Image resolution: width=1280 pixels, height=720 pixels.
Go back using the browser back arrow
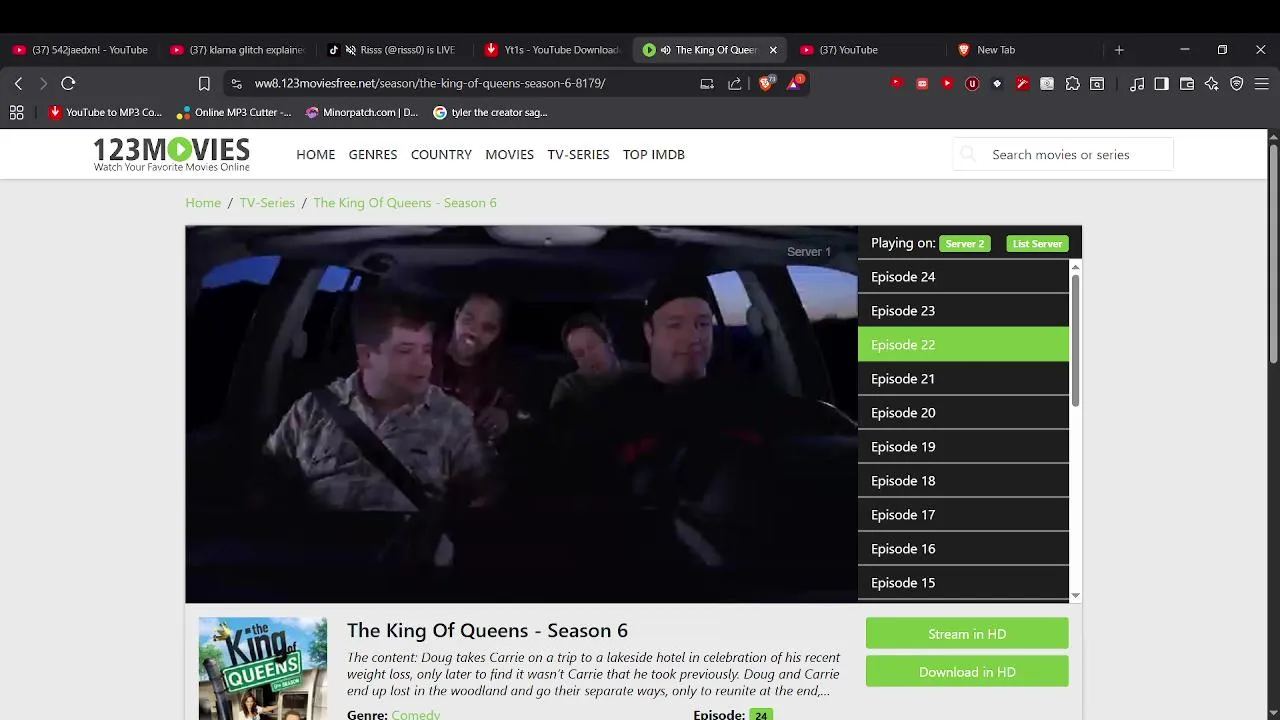click(18, 84)
